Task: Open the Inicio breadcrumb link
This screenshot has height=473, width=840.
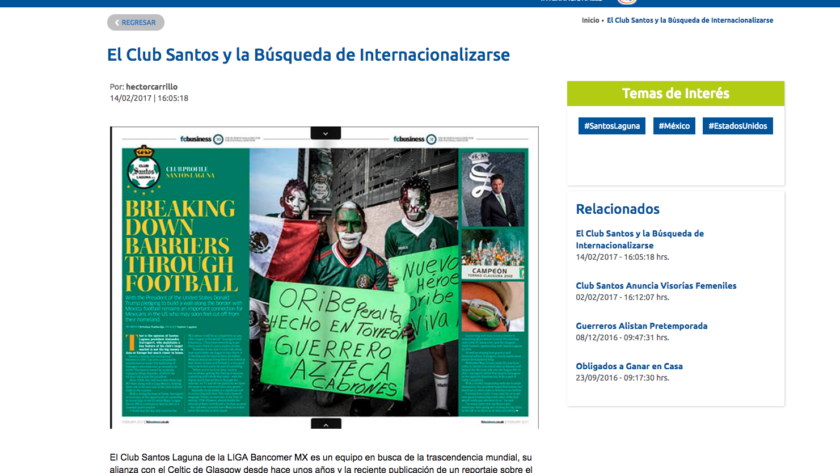Action: [590, 20]
